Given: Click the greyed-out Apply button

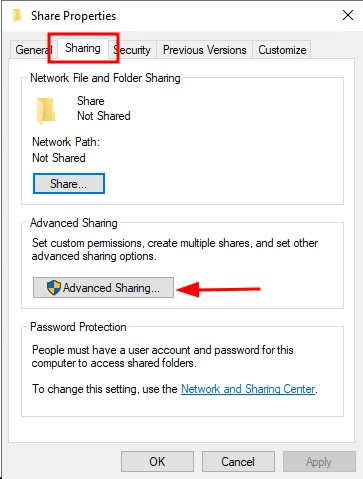Looking at the screenshot, I should (x=319, y=462).
